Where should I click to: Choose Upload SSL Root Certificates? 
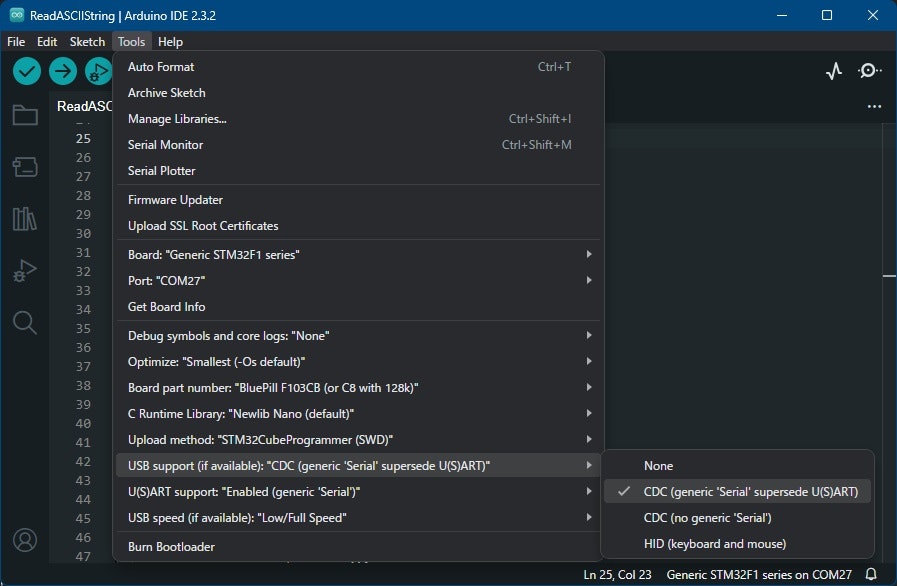[x=359, y=226]
